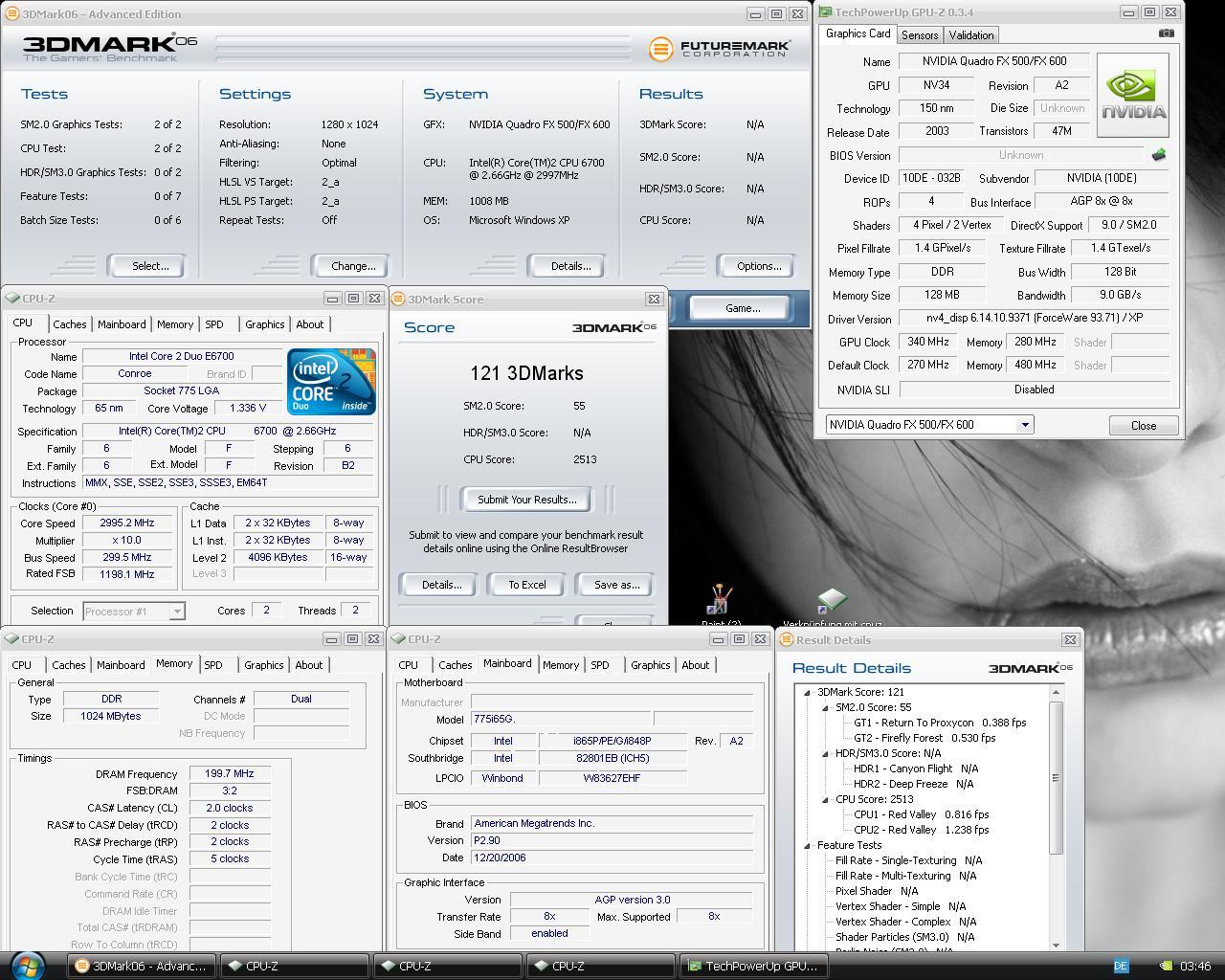Click the Save as... button

[614, 585]
